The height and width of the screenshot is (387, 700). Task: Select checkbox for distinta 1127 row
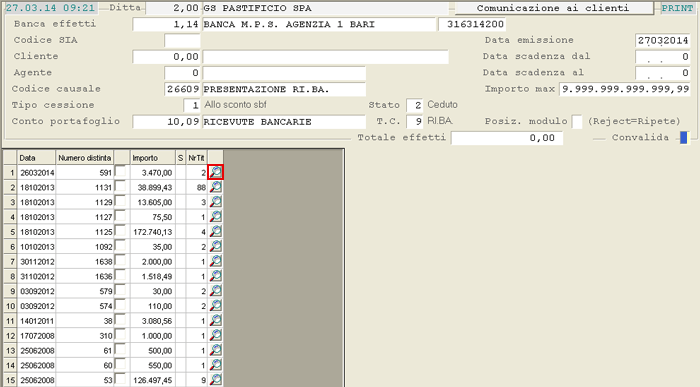click(x=120, y=216)
